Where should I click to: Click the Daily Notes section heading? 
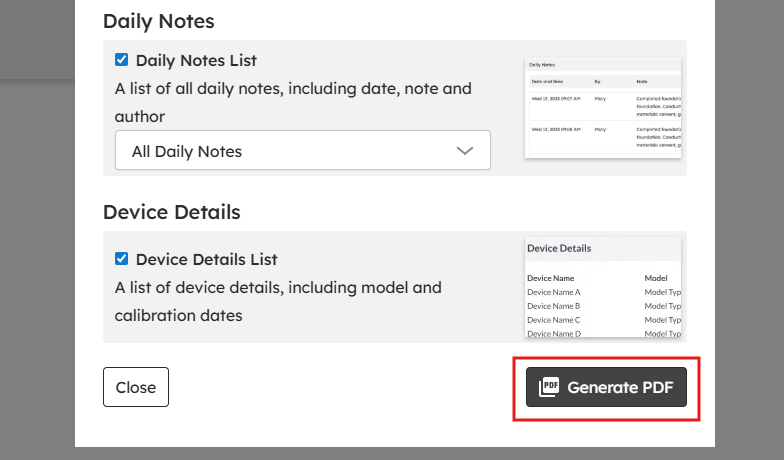158,21
